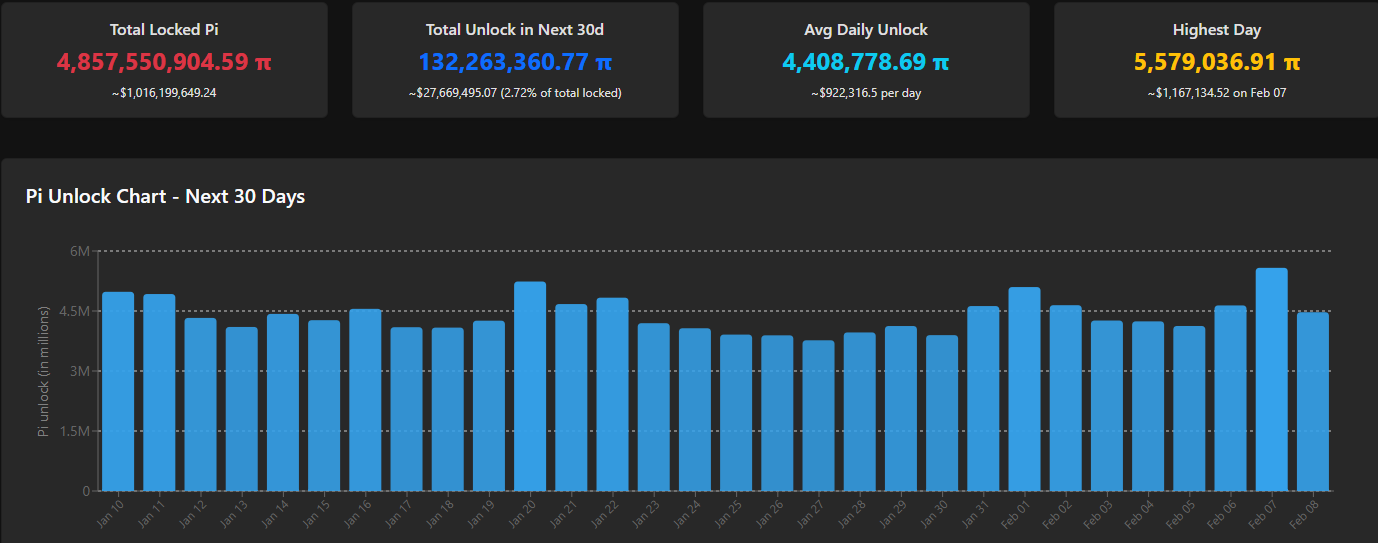Click the 6M y-axis label
Viewport: 1378px width, 543px height.
pos(80,251)
